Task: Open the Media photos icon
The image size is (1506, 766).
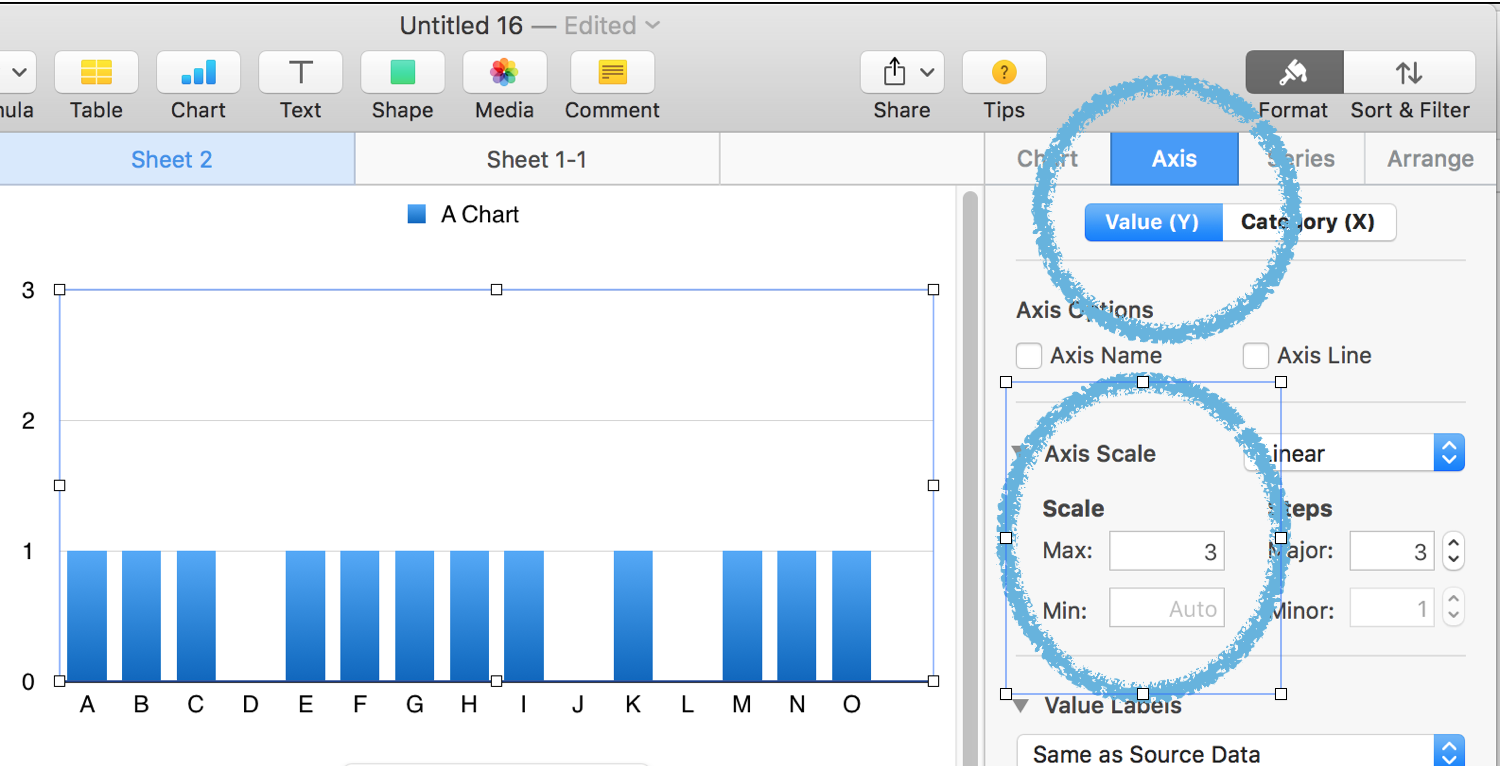Action: [x=504, y=73]
